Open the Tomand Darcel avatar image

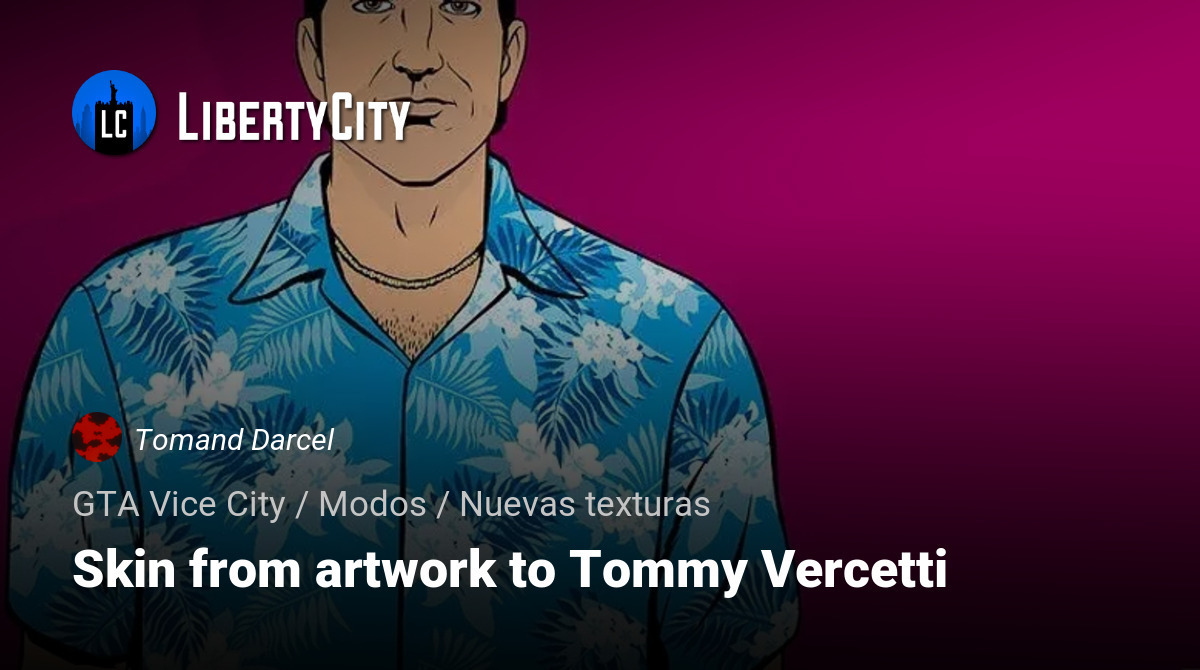(97, 438)
